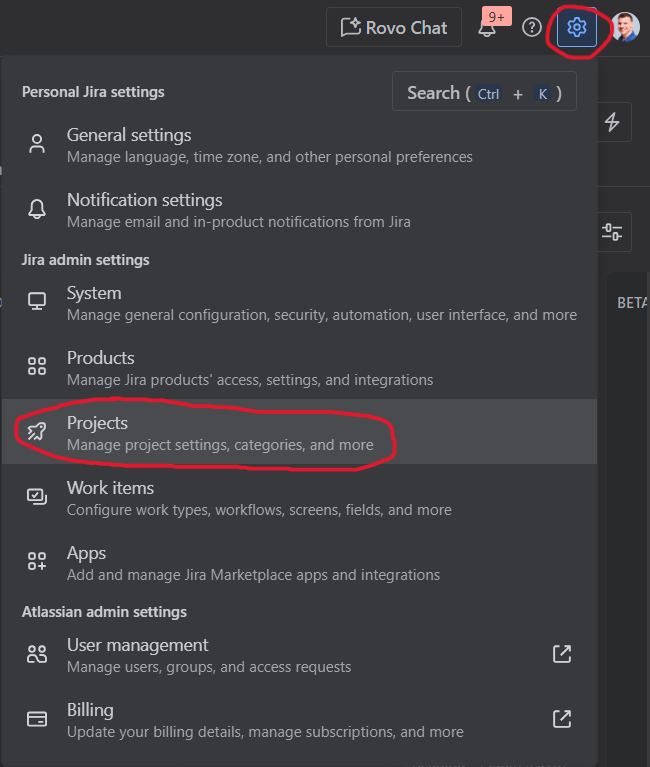
Task: Click the 'Manage general configuration, security, automation' description
Action: [322, 315]
